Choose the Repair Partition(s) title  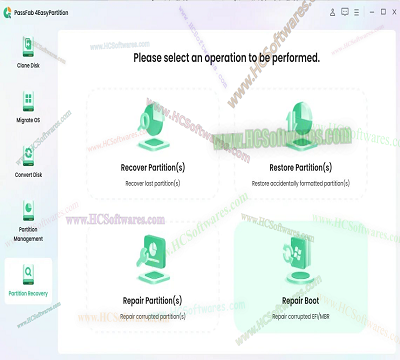[x=152, y=301]
